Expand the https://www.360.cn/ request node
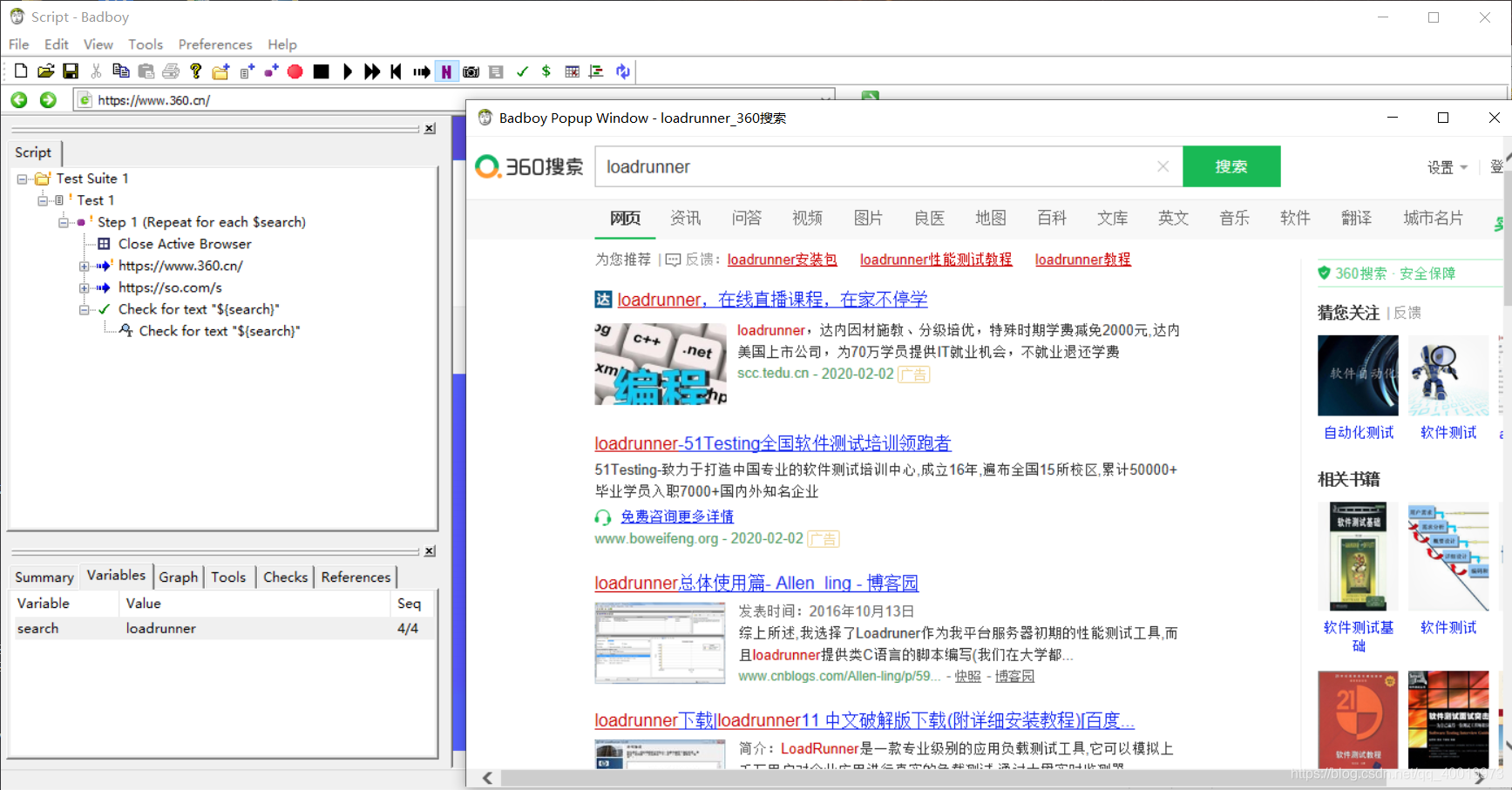The height and width of the screenshot is (790, 1512). pos(84,266)
